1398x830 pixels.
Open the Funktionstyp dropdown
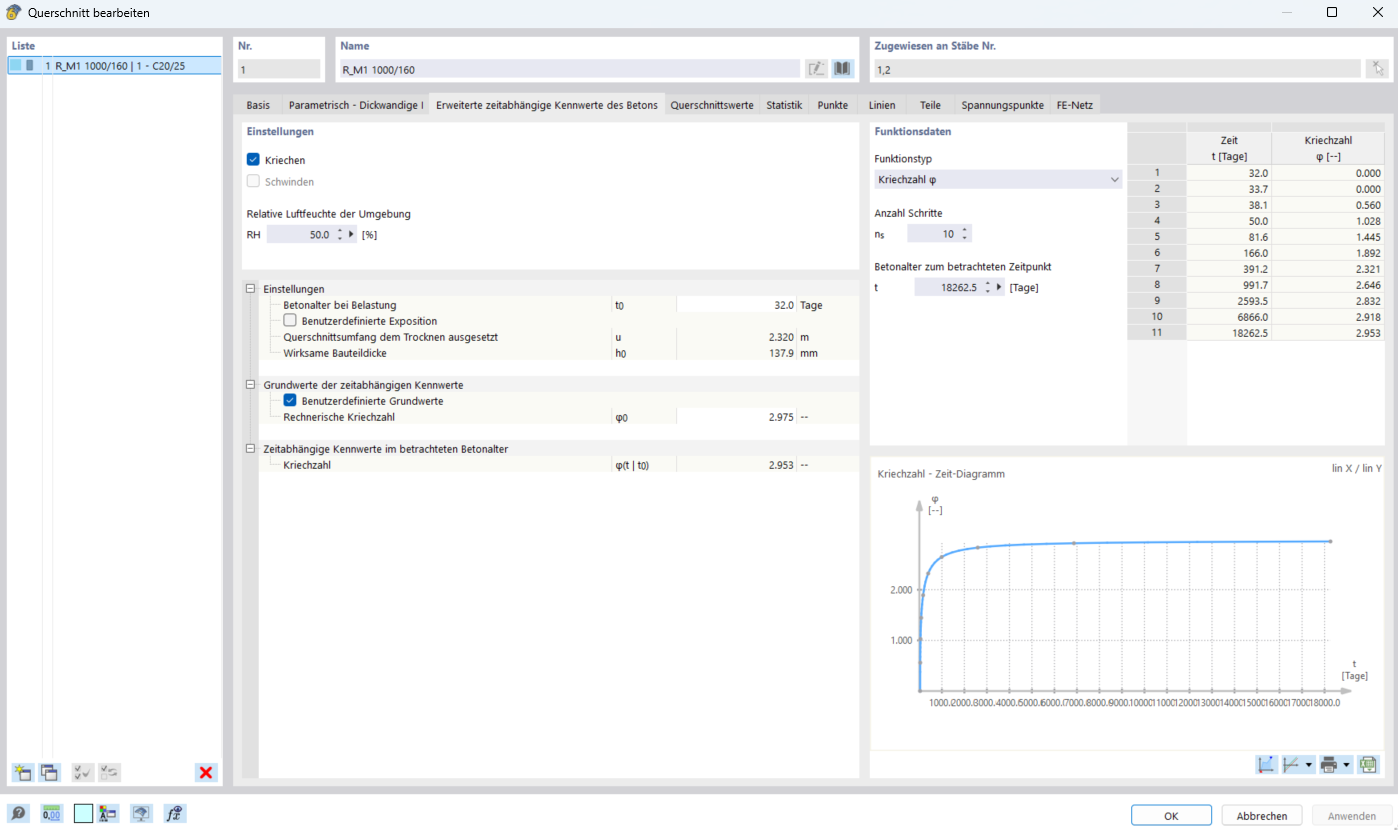pos(998,179)
